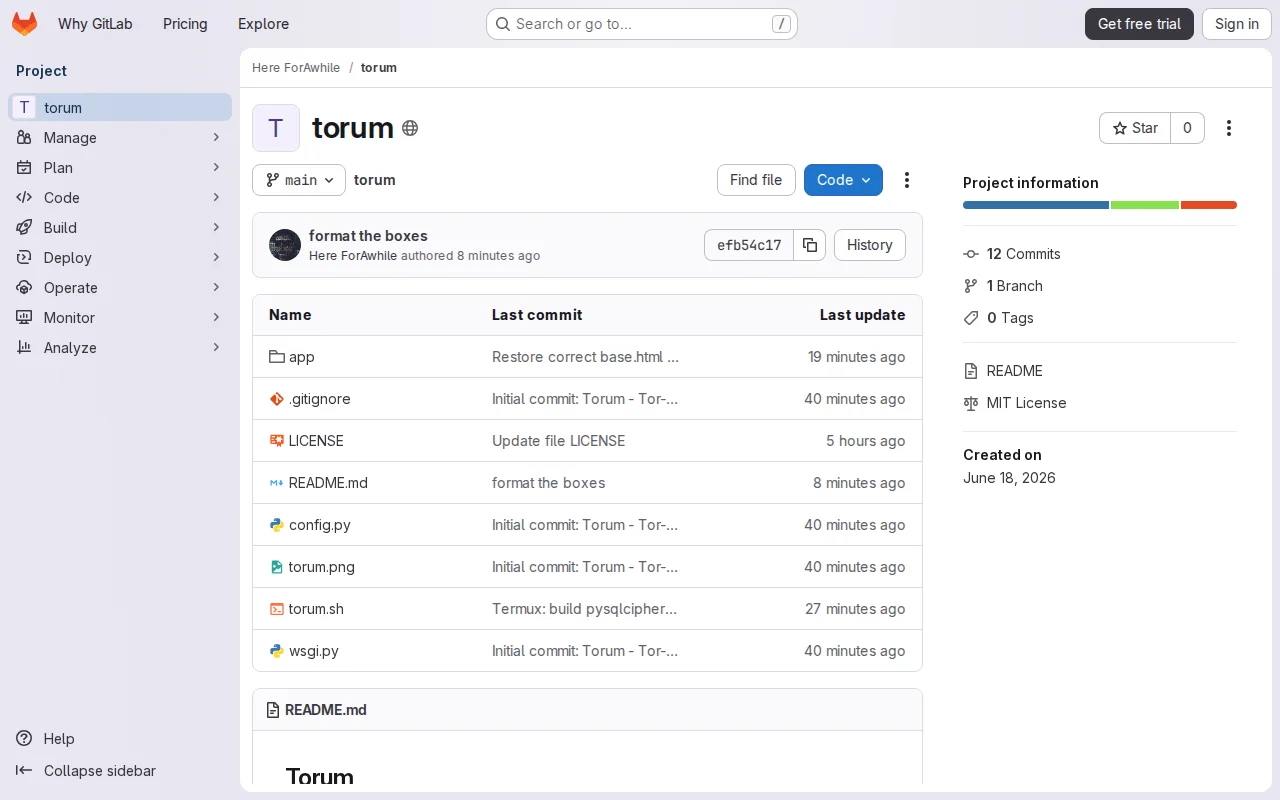Image resolution: width=1280 pixels, height=800 pixels.
Task: Expand the Analyze sidebar section
Action: point(120,347)
